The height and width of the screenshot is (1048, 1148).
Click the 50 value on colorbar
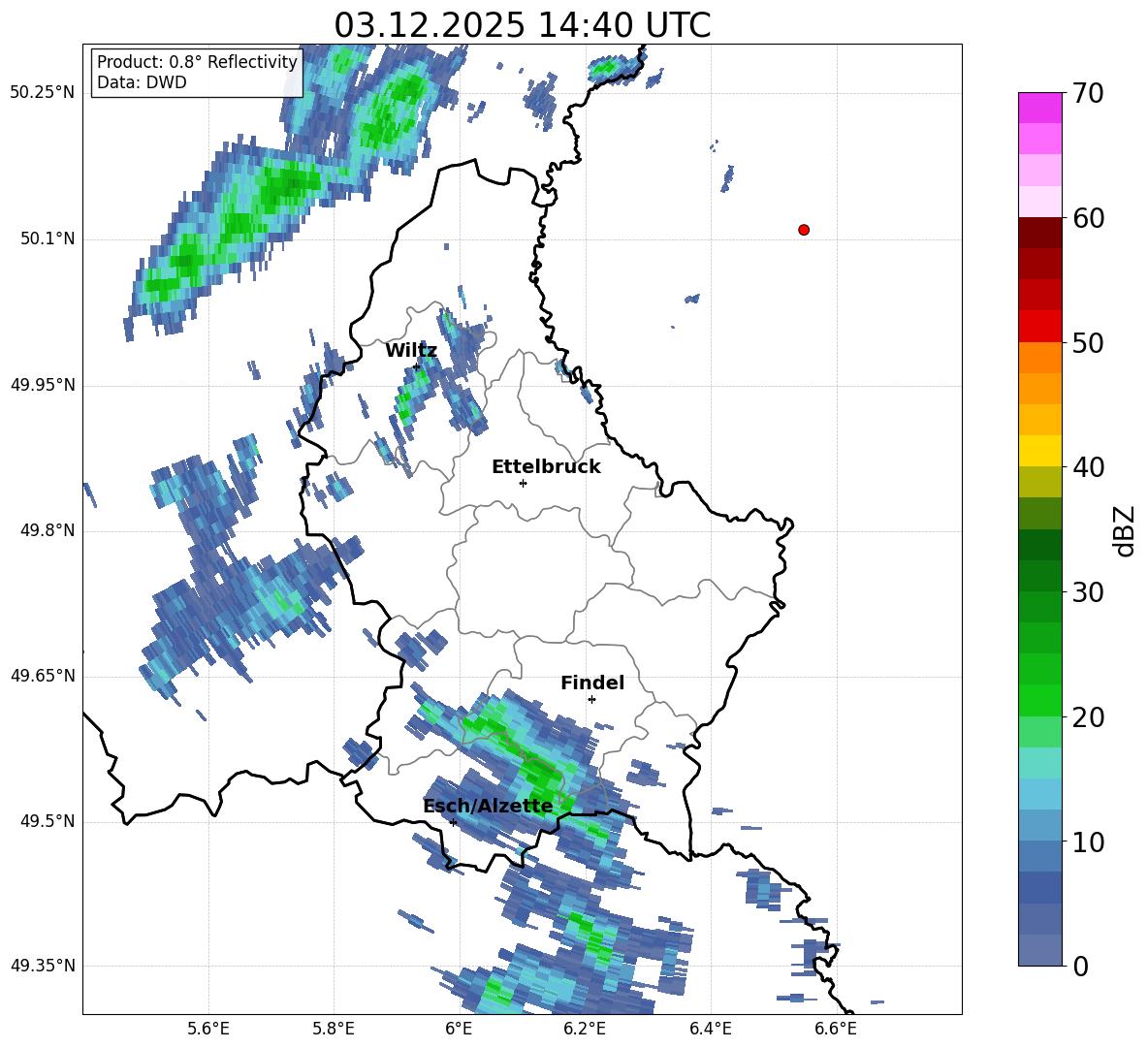pyautogui.click(x=1088, y=343)
